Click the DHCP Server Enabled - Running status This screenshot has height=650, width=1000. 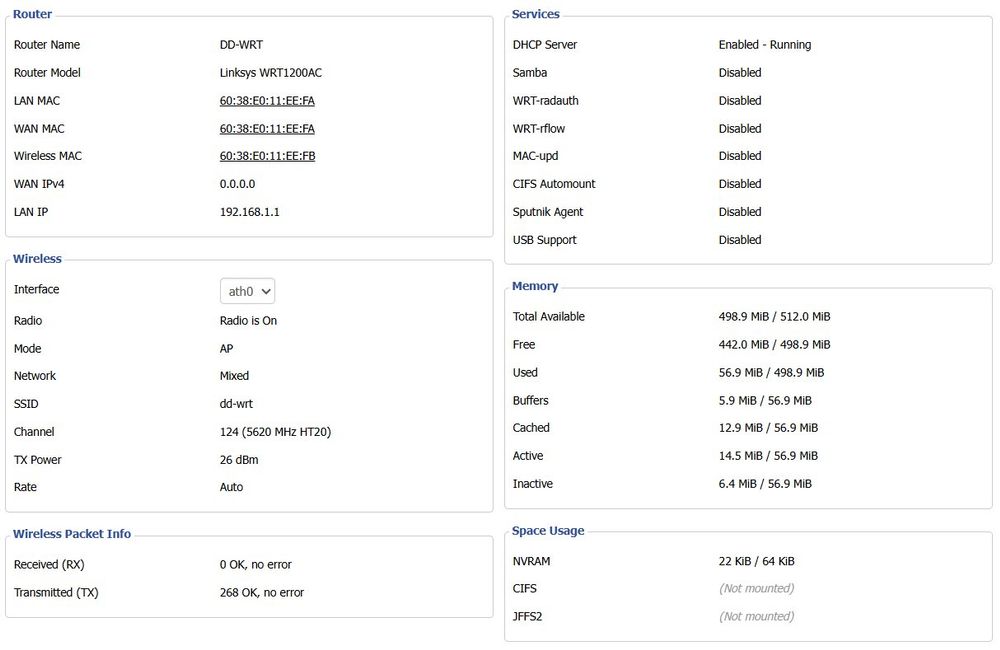point(765,45)
